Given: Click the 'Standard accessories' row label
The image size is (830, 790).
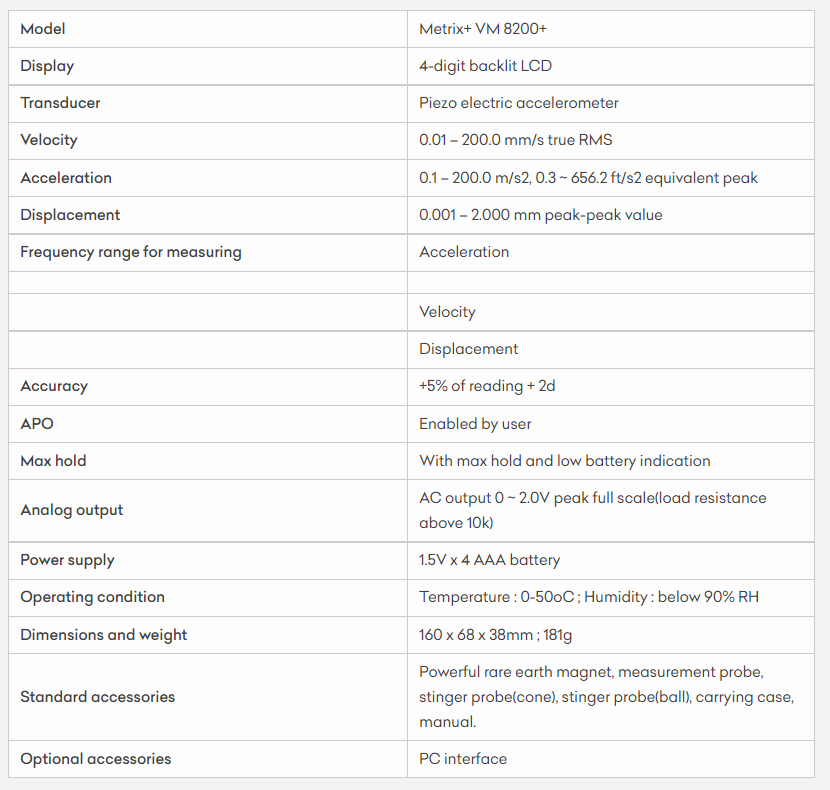Looking at the screenshot, I should 97,697.
